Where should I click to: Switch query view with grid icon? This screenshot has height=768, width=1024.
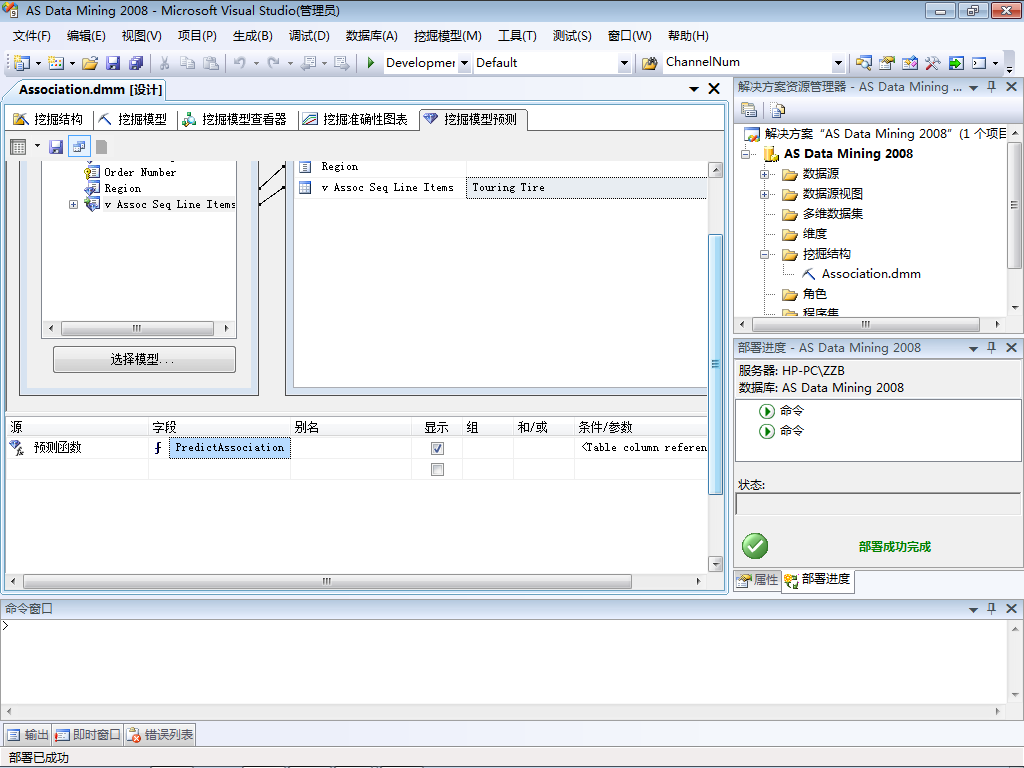(18, 147)
